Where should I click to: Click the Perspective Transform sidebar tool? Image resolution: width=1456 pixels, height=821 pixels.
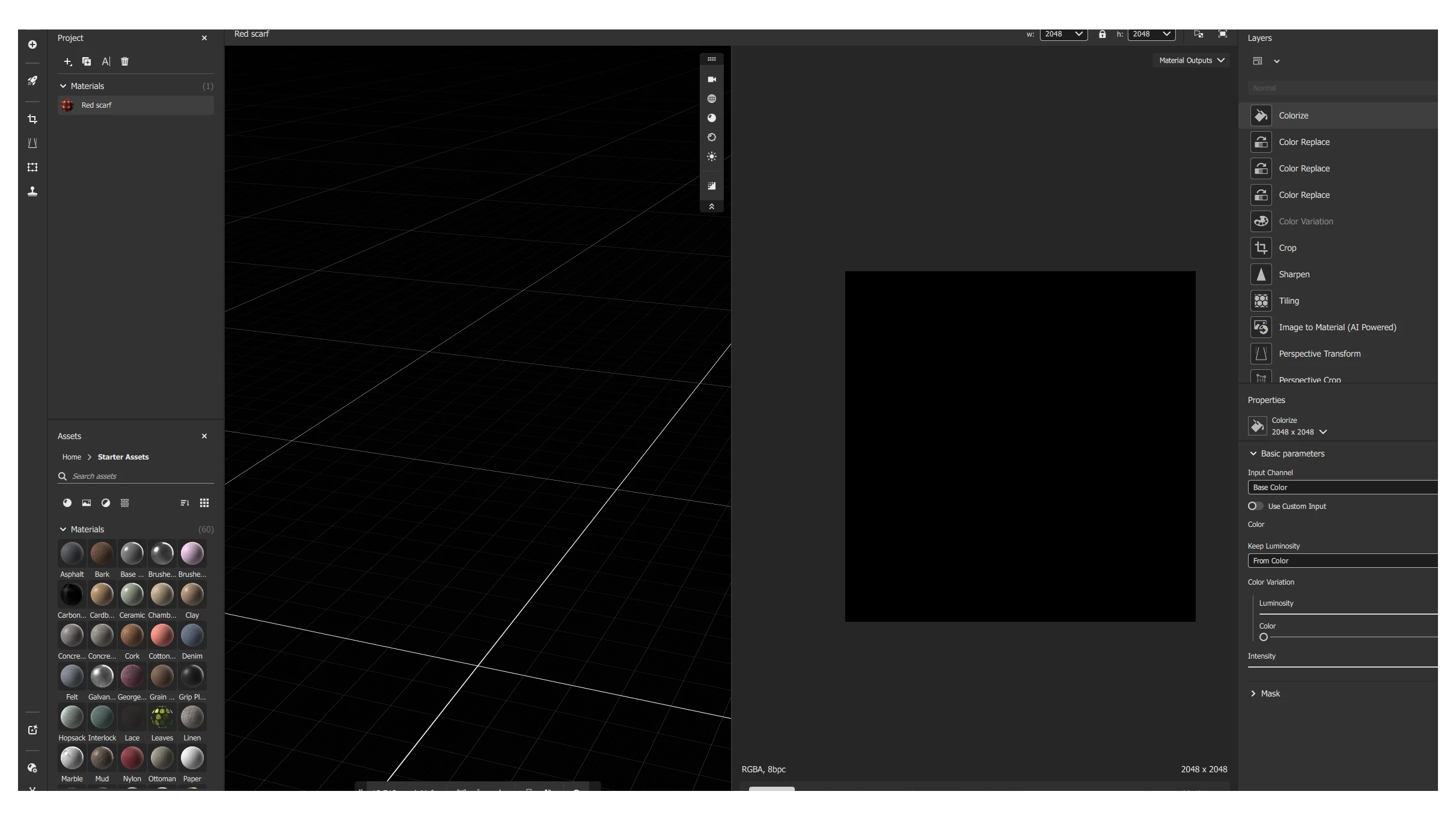tap(32, 143)
